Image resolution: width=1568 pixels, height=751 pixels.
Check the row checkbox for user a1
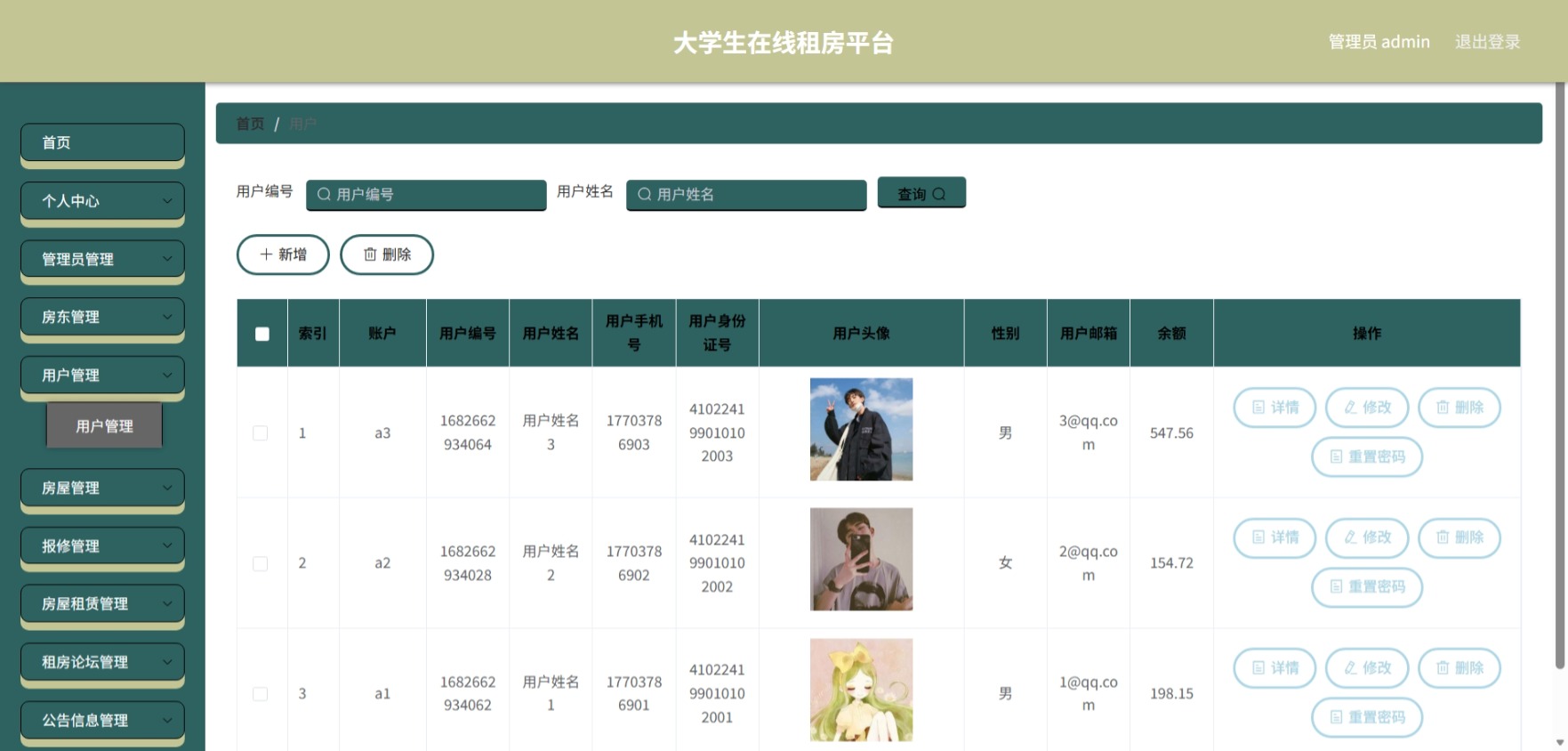coord(261,694)
